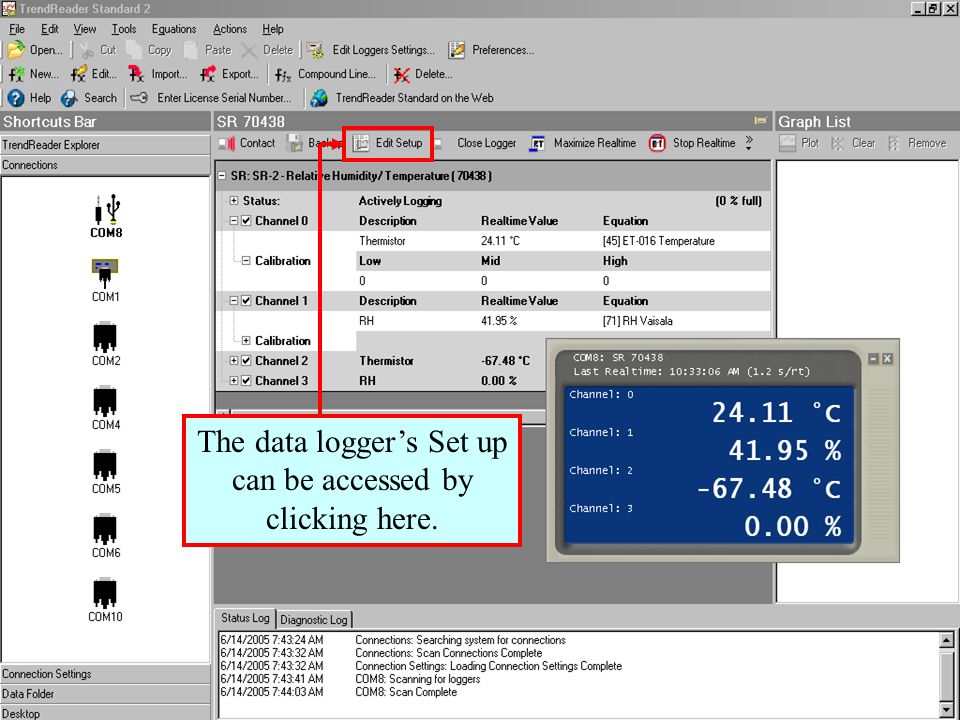Select the COM4 serial port icon
This screenshot has width=960, height=720.
tap(105, 402)
